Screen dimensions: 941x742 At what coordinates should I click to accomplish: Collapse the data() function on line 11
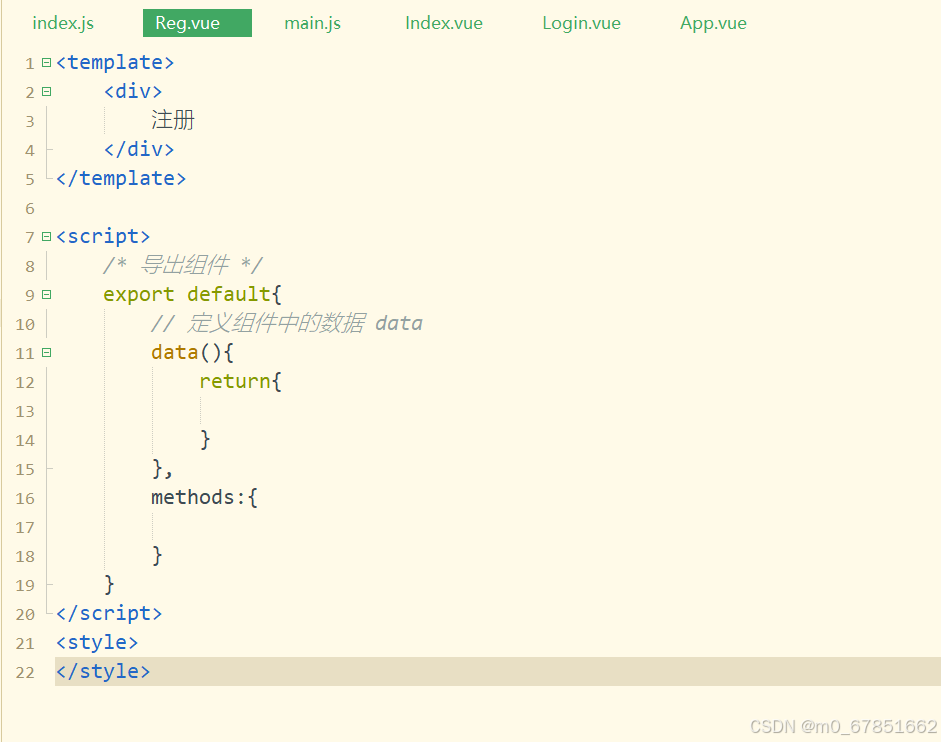pyautogui.click(x=46, y=352)
